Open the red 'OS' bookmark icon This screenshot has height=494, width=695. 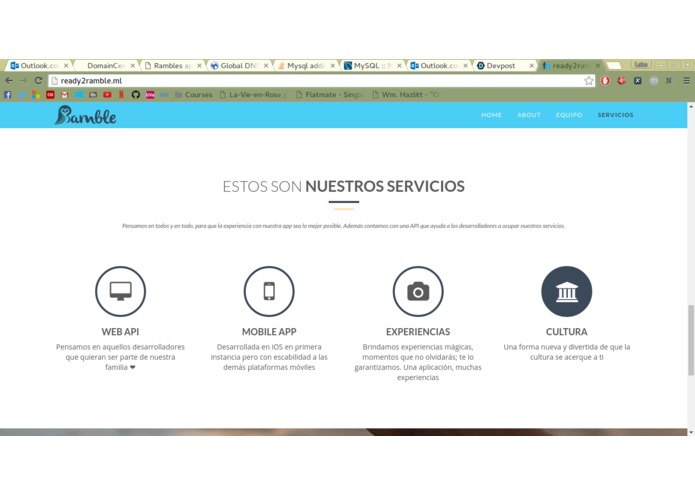point(50,94)
